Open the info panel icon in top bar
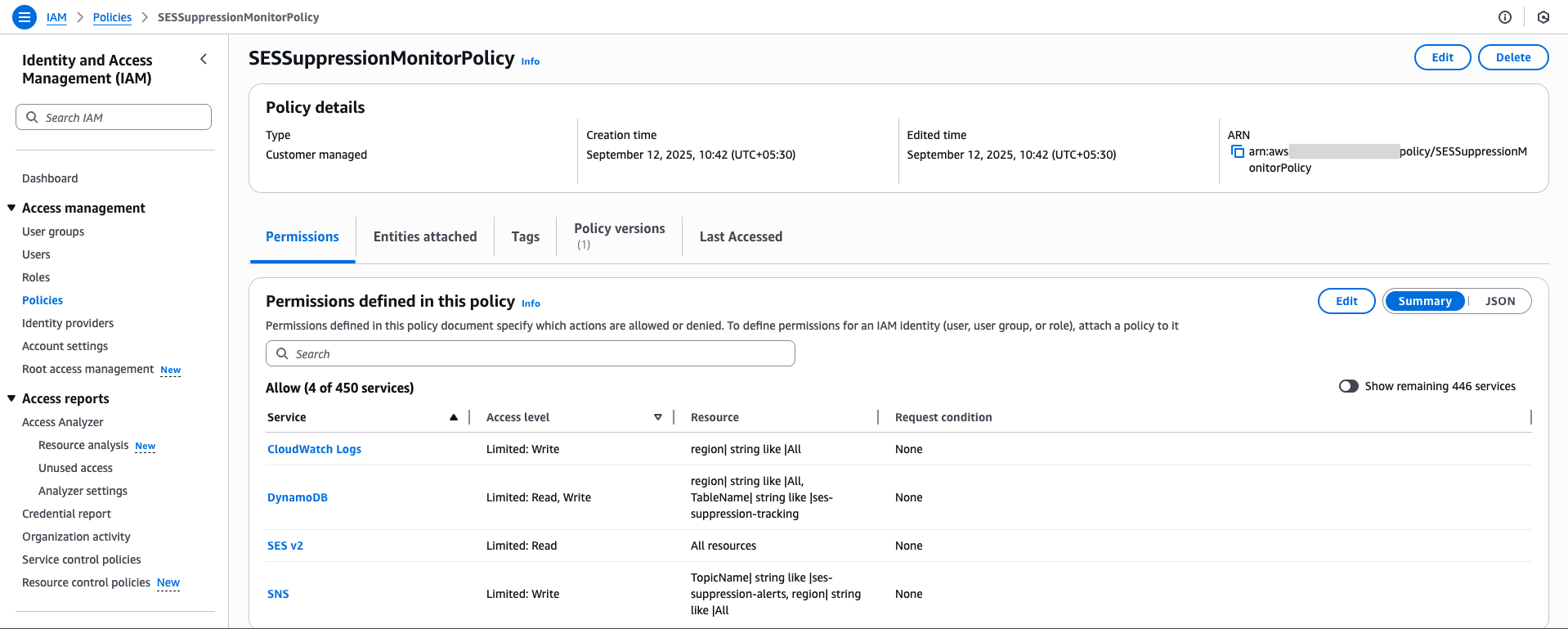1568x629 pixels. 1505,17
